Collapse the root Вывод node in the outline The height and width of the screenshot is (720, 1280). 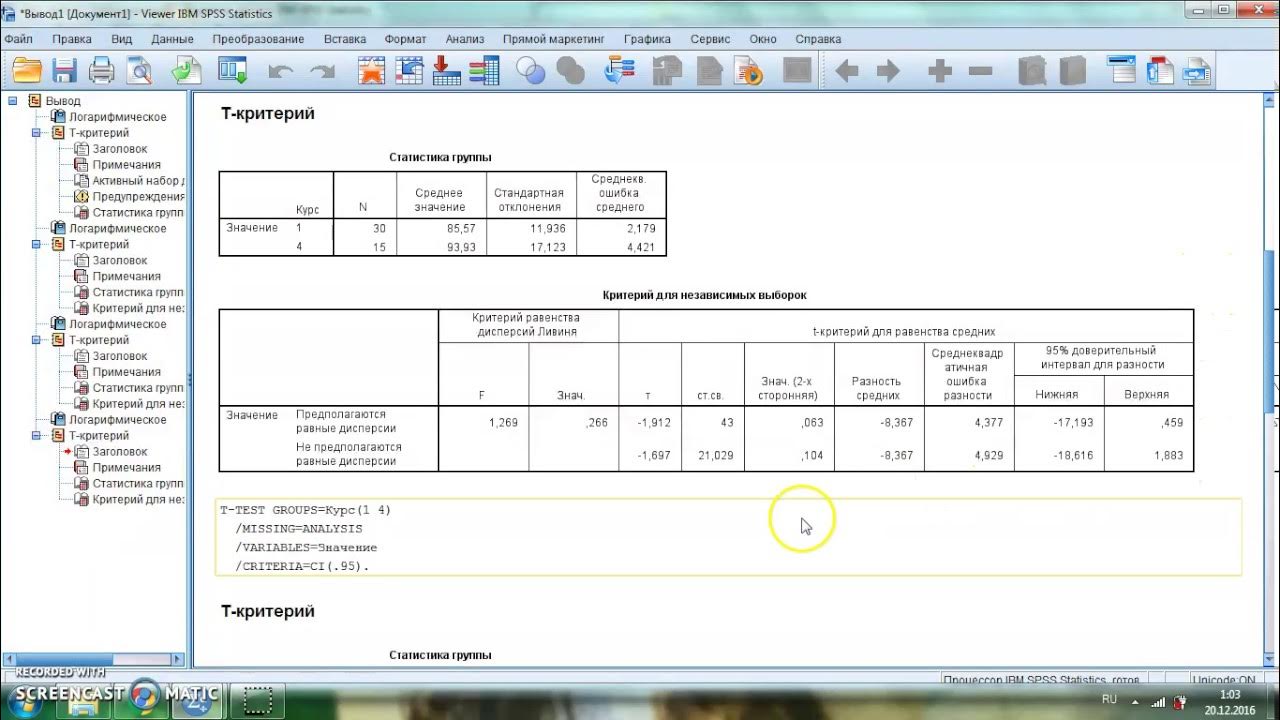pyautogui.click(x=12, y=101)
